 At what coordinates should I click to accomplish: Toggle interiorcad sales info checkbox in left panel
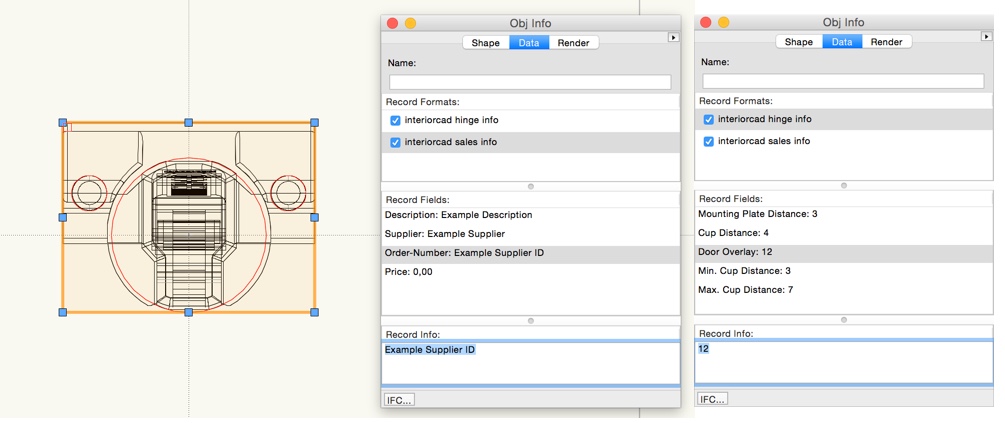click(x=395, y=142)
